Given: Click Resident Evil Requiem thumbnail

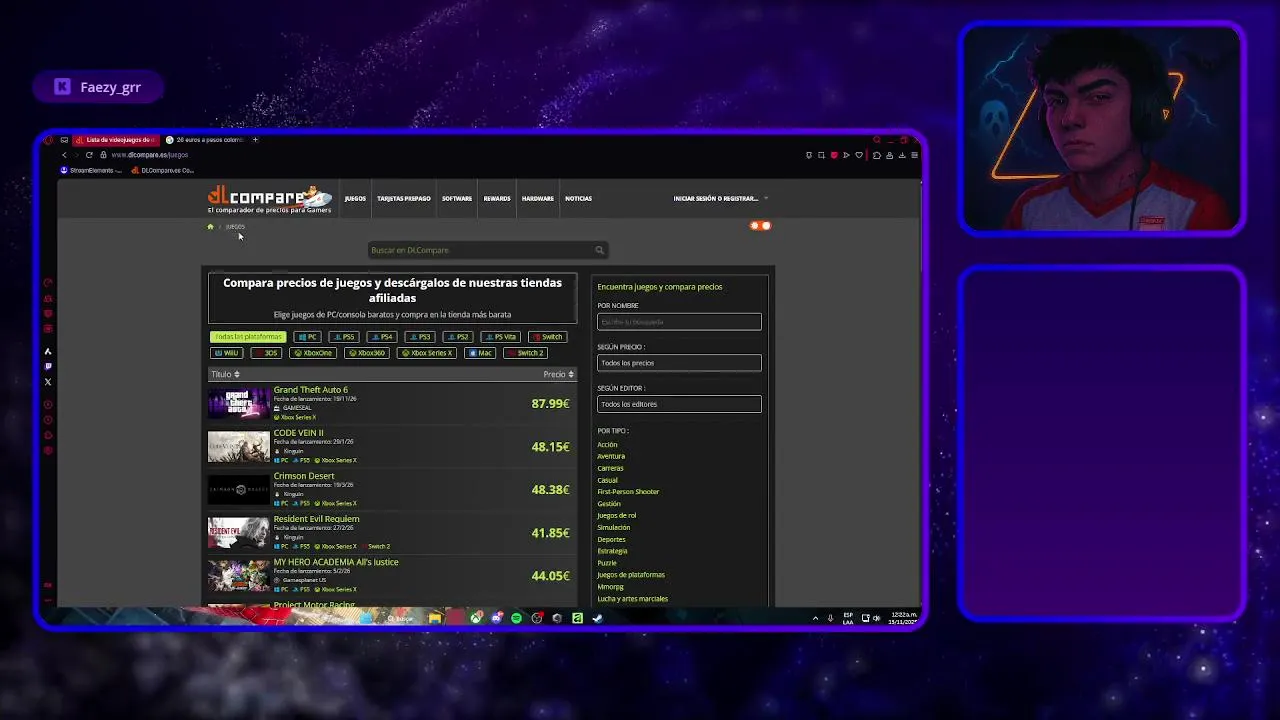Looking at the screenshot, I should point(238,532).
